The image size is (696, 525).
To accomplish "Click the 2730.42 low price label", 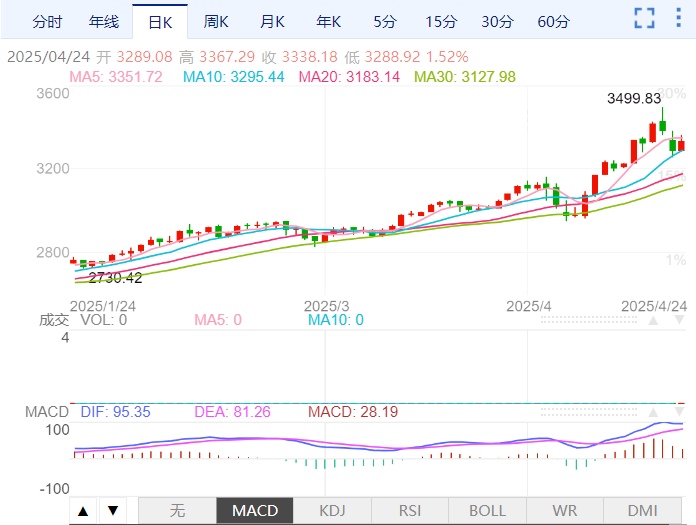I will (115, 278).
